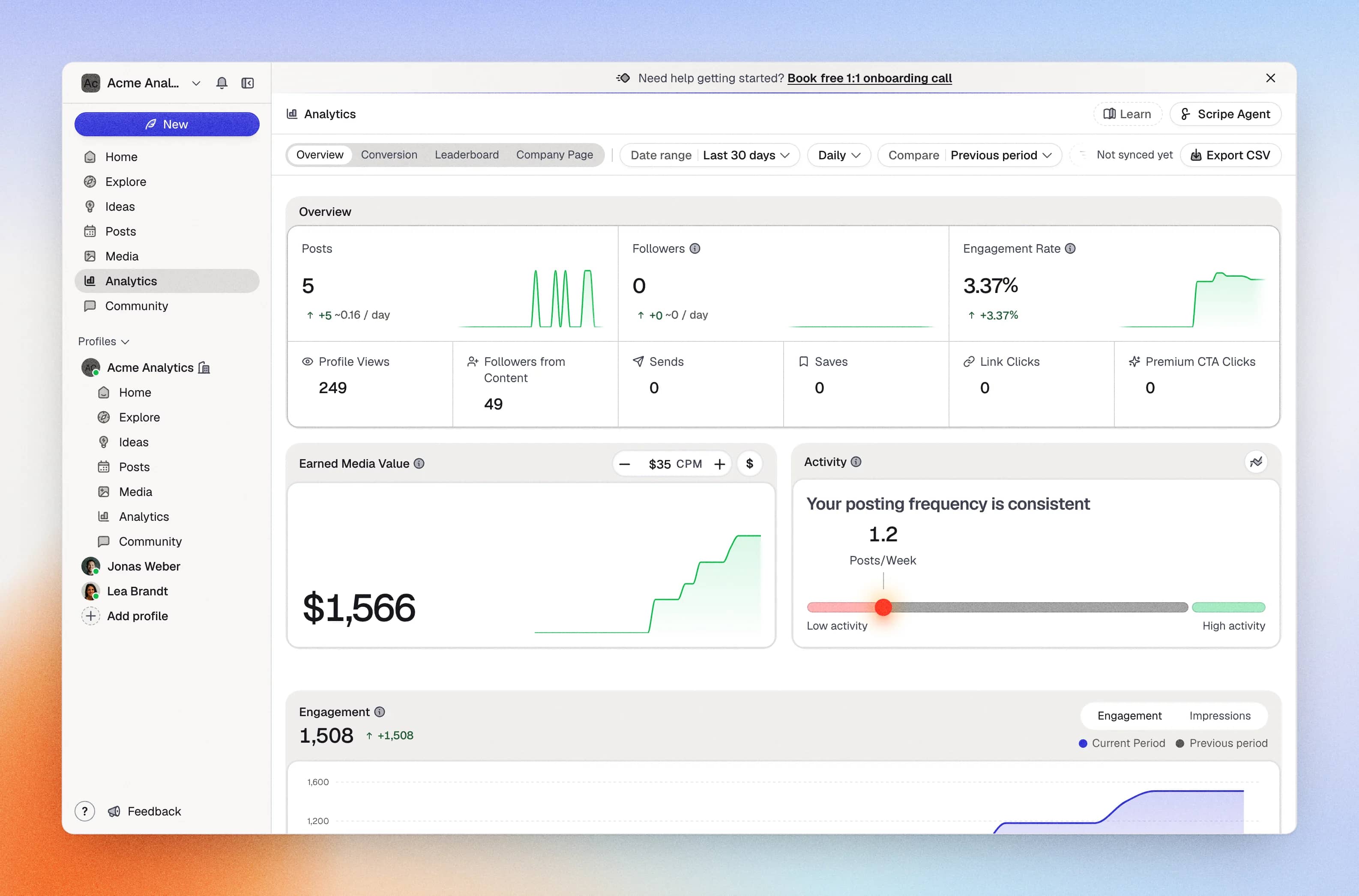Screen dimensions: 1359x896
Task: Open Community in the top sidebar menu
Action: coord(167,306)
